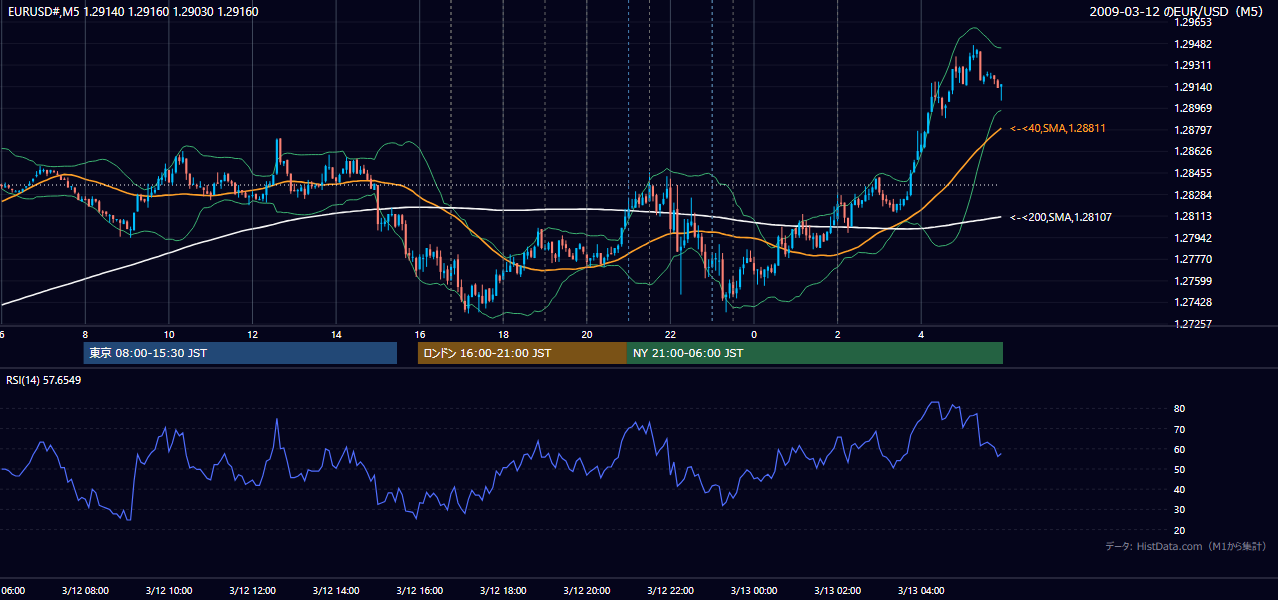Click hour 18 on the chart axis
This screenshot has width=1278, height=600.
click(x=503, y=334)
